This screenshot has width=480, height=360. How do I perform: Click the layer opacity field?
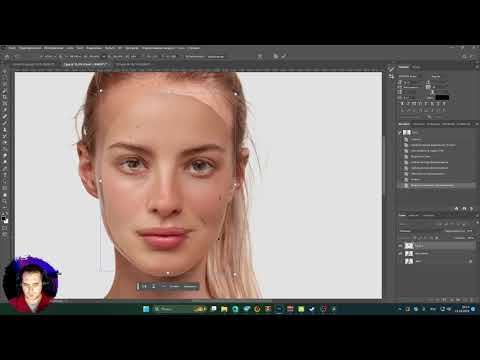point(469,231)
